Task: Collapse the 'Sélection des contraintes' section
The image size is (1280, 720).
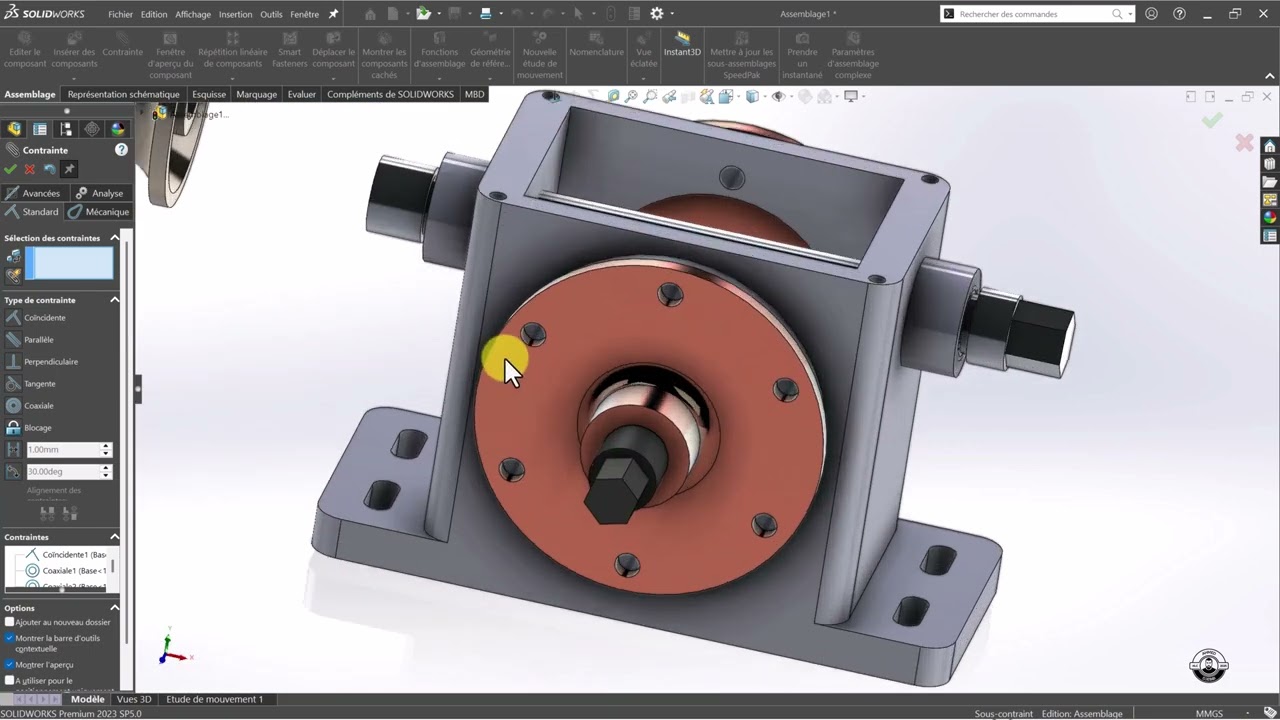Action: coord(114,238)
